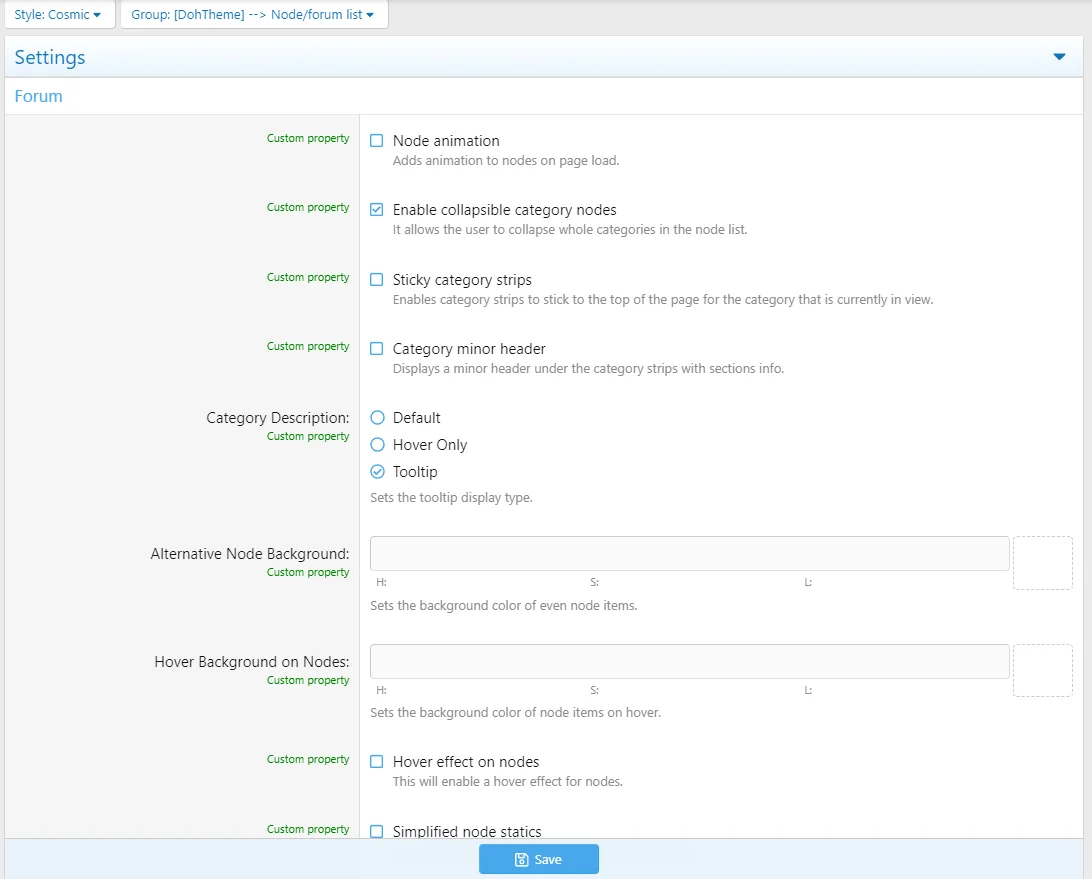The width and height of the screenshot is (1092, 879).
Task: Click the Save button
Action: (539, 860)
